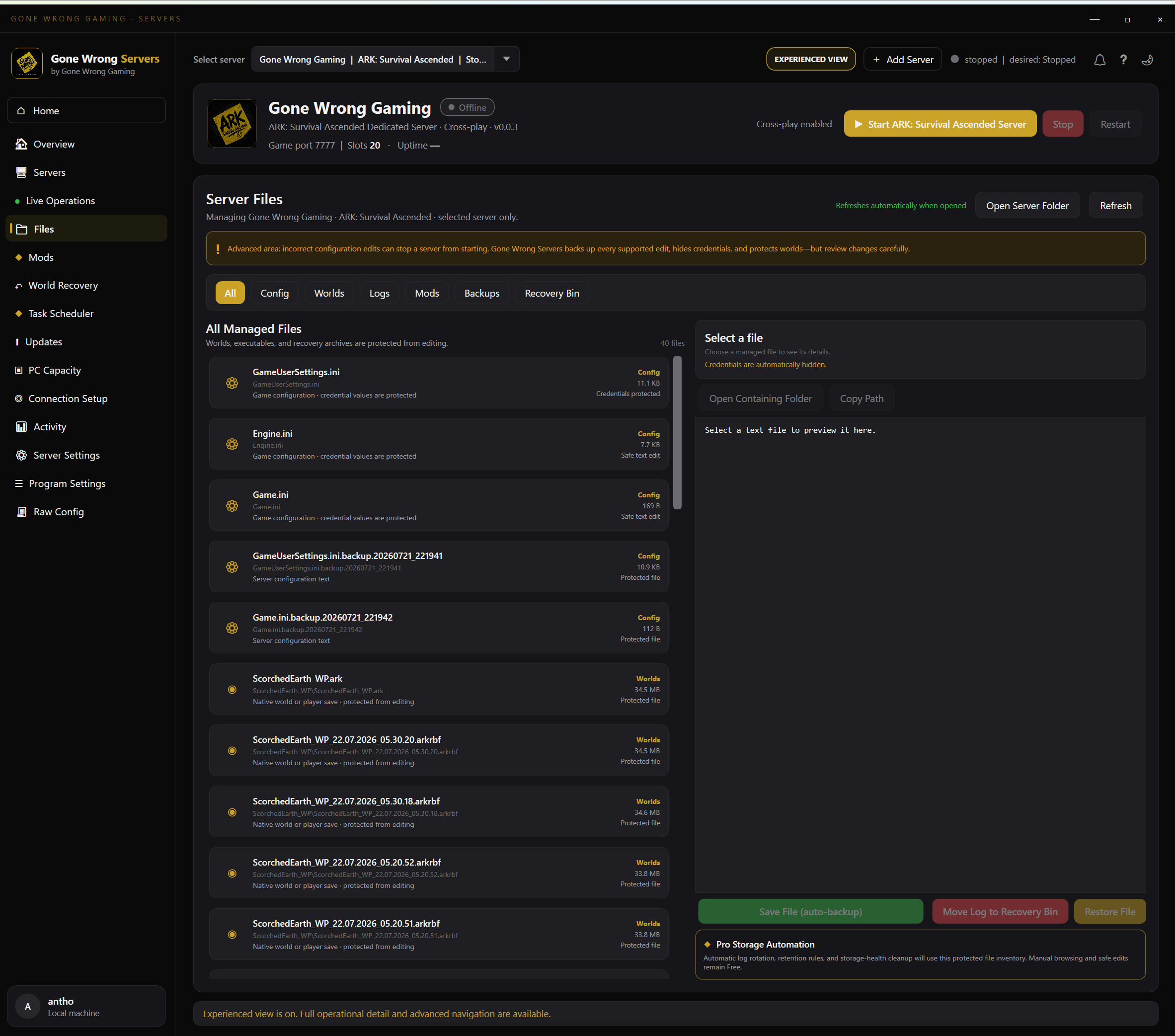Click world icon beside ScorchedEarth_WP_22.07.2026_05.20.51.arkrbf

232,934
